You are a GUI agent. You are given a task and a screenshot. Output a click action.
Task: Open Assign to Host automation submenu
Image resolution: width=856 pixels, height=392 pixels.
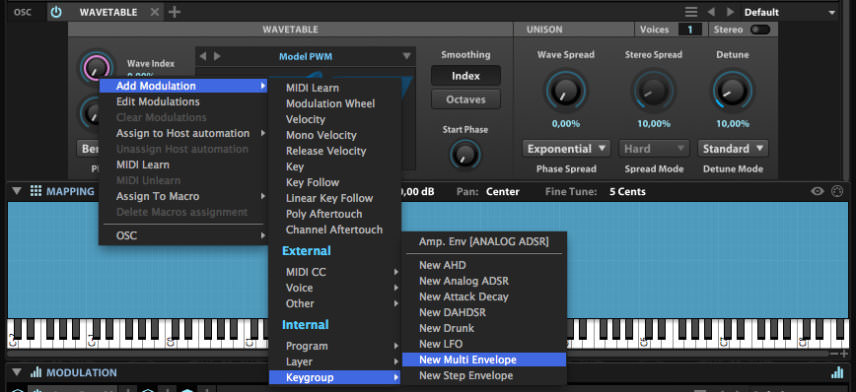coord(183,133)
